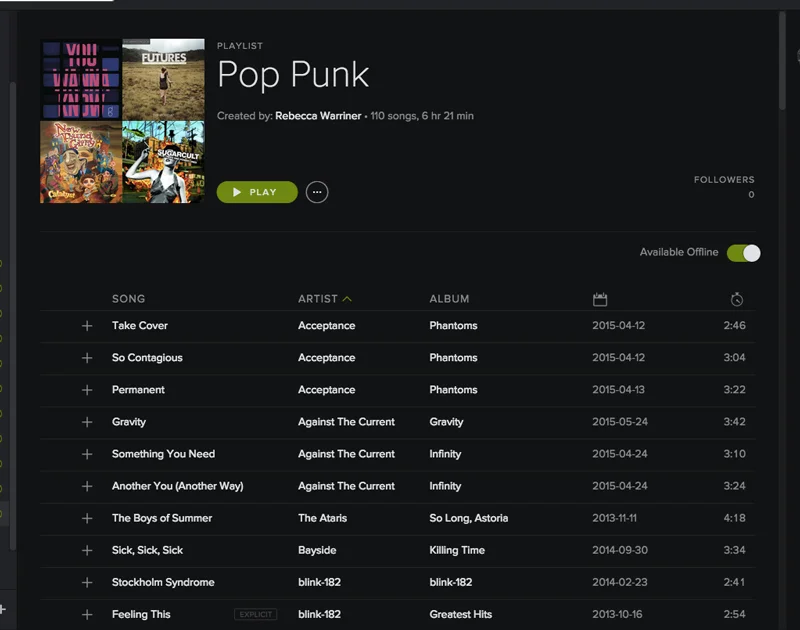
Task: Add Something You Need with plus icon
Action: pos(87,454)
